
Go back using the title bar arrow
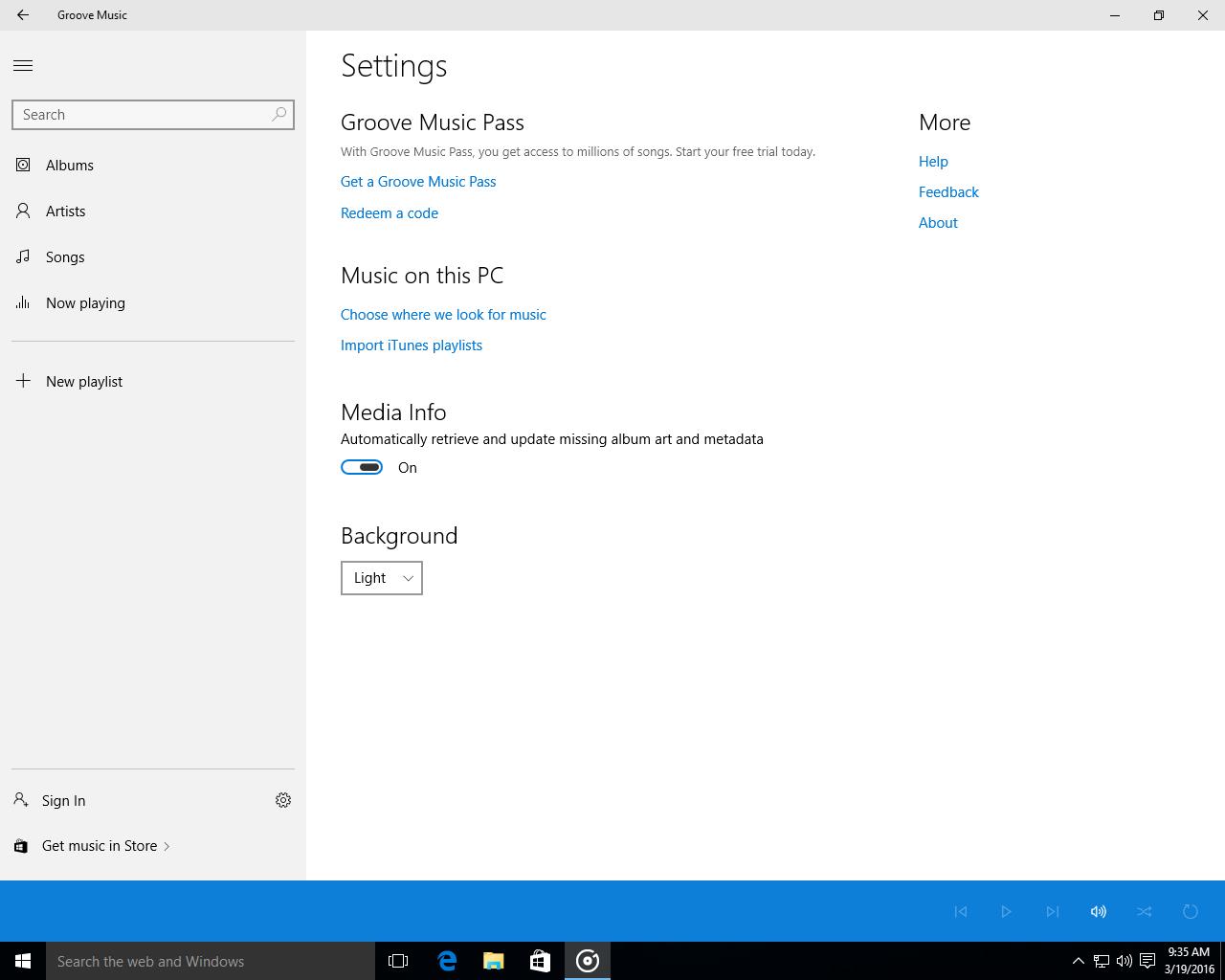coord(23,15)
